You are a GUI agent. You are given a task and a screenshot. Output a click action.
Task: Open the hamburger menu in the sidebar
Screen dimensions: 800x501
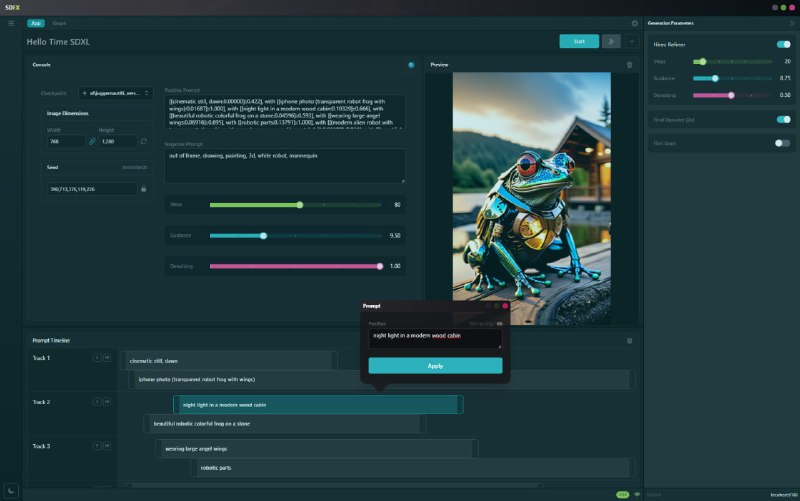tap(11, 22)
